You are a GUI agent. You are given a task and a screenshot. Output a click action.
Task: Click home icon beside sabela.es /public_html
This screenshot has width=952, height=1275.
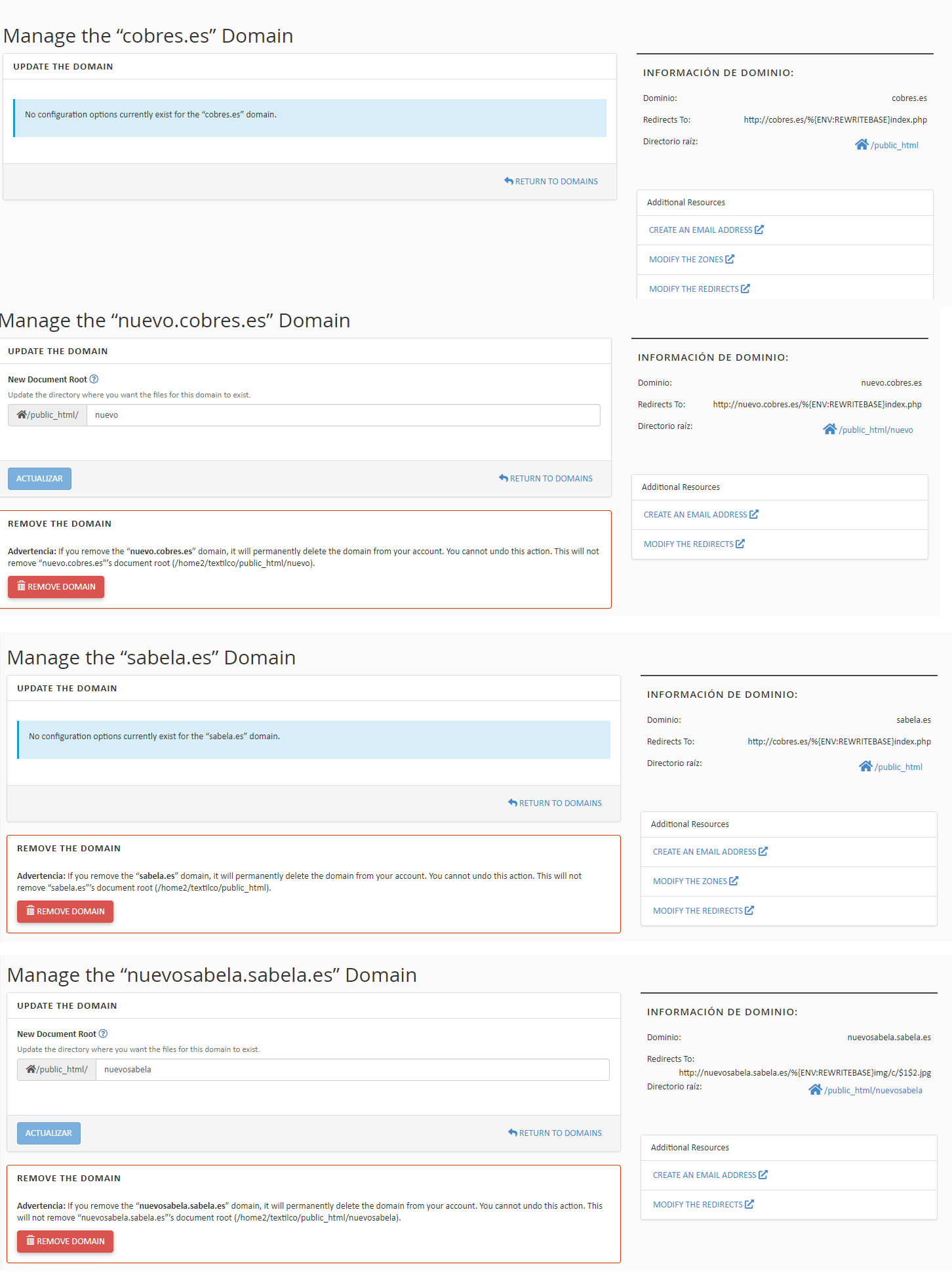point(865,766)
